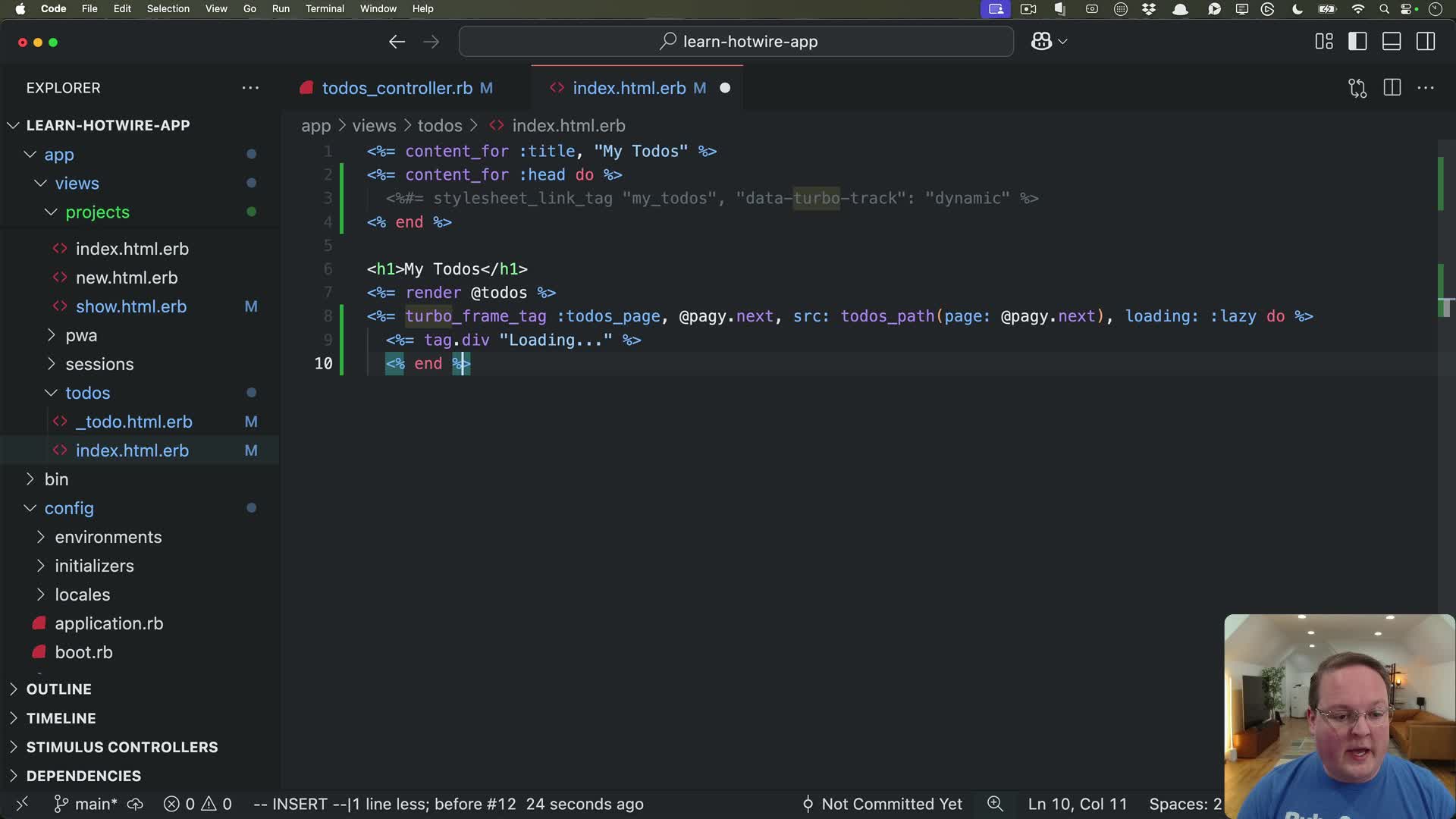This screenshot has width=1456, height=819.
Task: Switch to todos_controller.rb tab
Action: pos(397,88)
